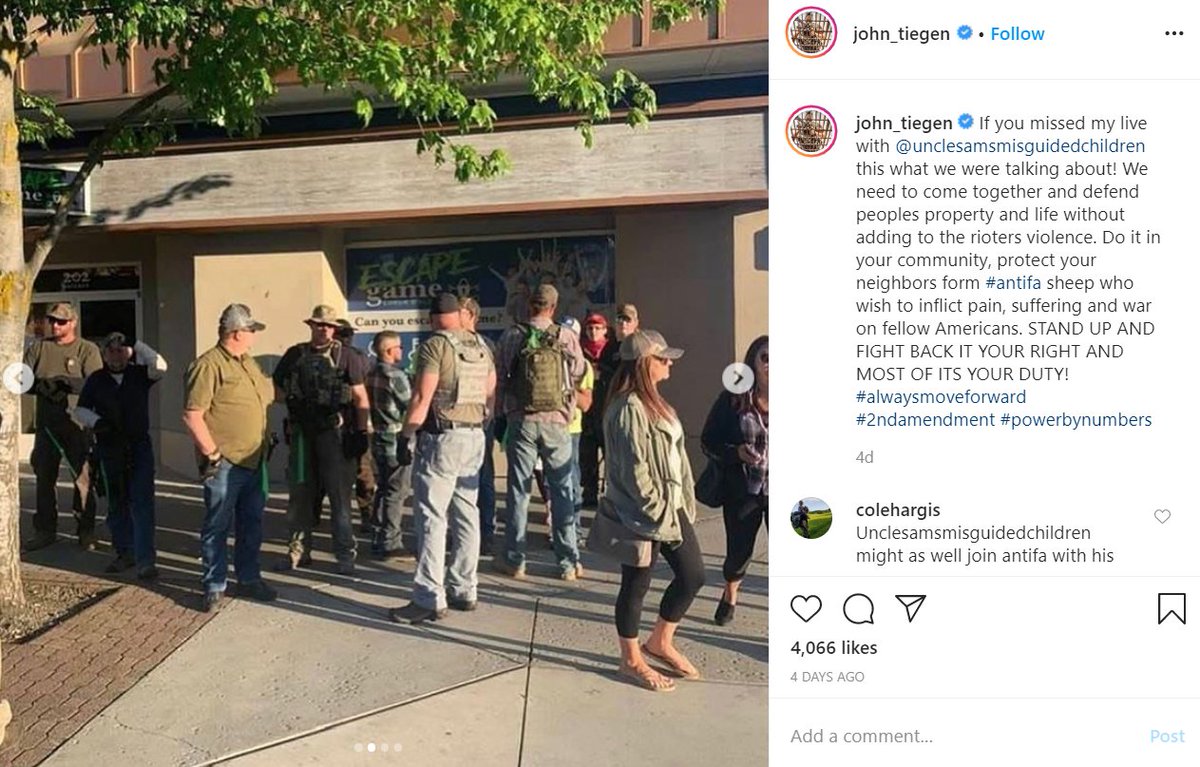Click the Post comment button

pyautogui.click(x=1167, y=736)
